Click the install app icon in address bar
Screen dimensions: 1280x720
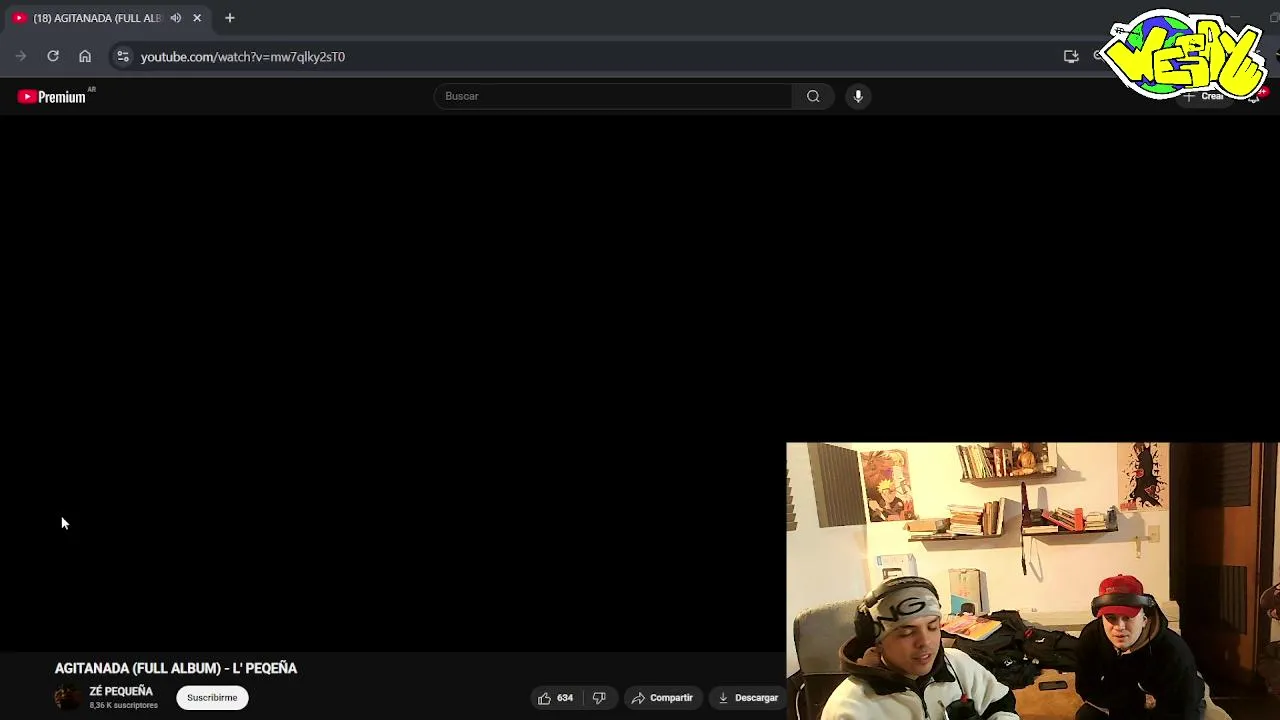coord(1071,56)
